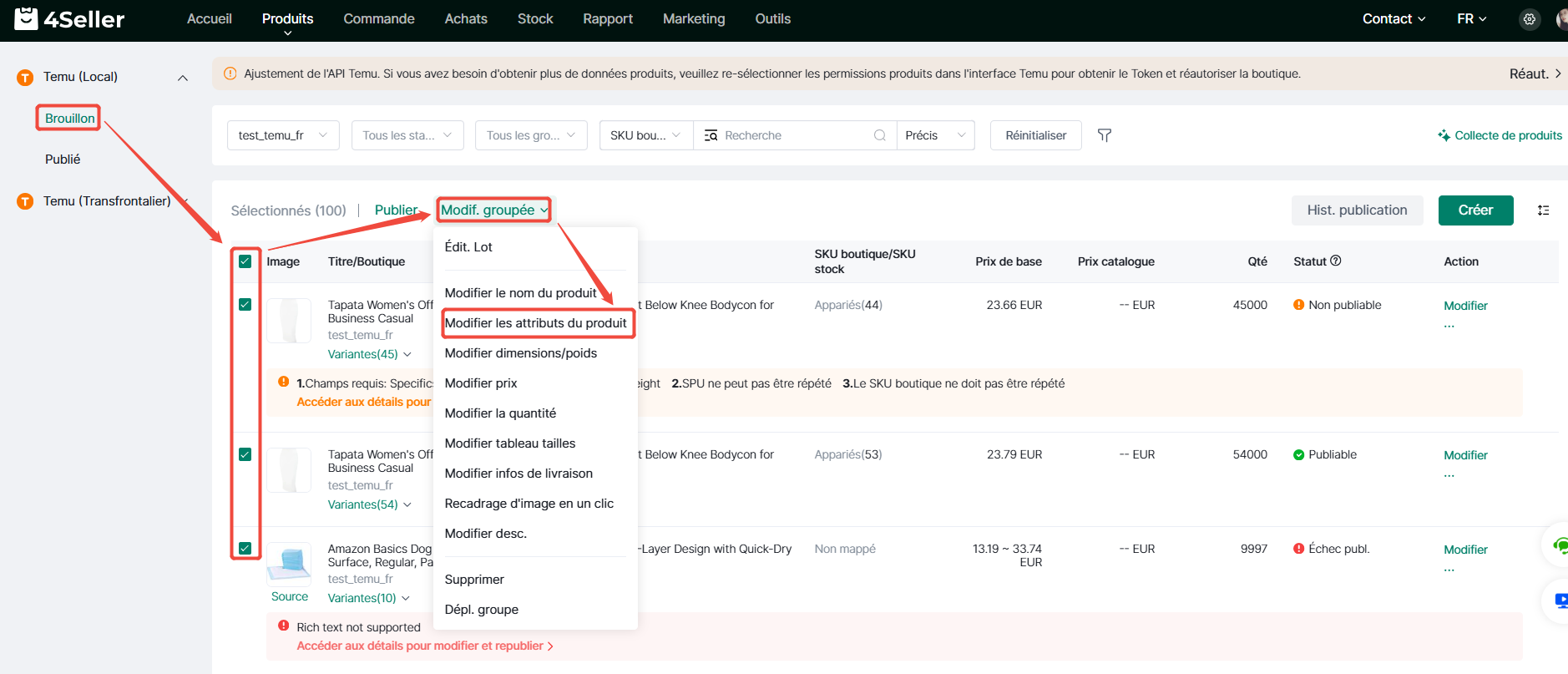The width and height of the screenshot is (1568, 674).
Task: Click the Publiable green status icon
Action: (x=1298, y=454)
